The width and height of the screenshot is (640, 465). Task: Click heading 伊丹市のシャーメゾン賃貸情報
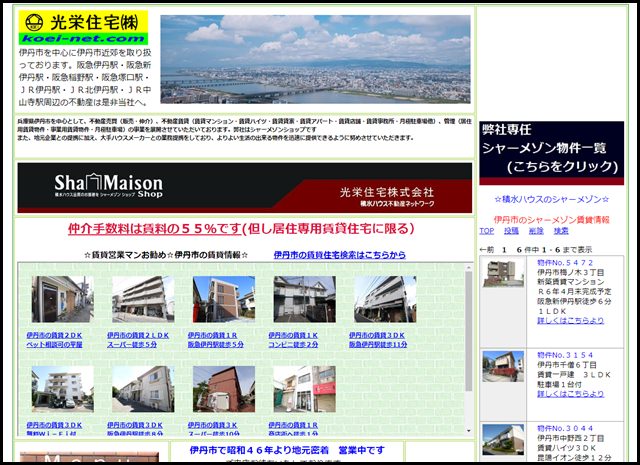(x=551, y=220)
